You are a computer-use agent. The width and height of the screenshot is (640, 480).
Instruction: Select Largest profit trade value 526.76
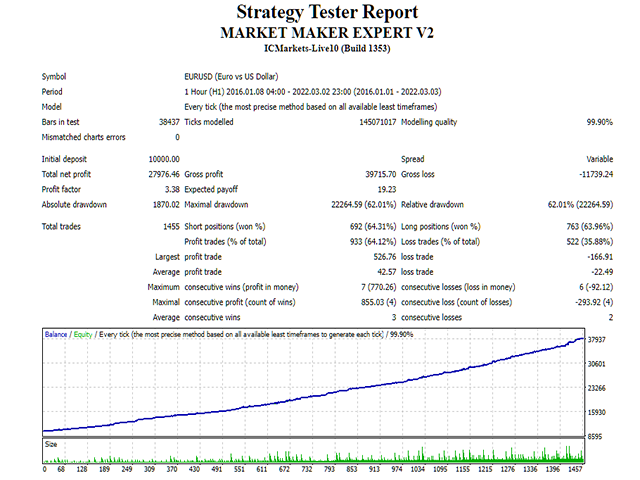(x=385, y=257)
